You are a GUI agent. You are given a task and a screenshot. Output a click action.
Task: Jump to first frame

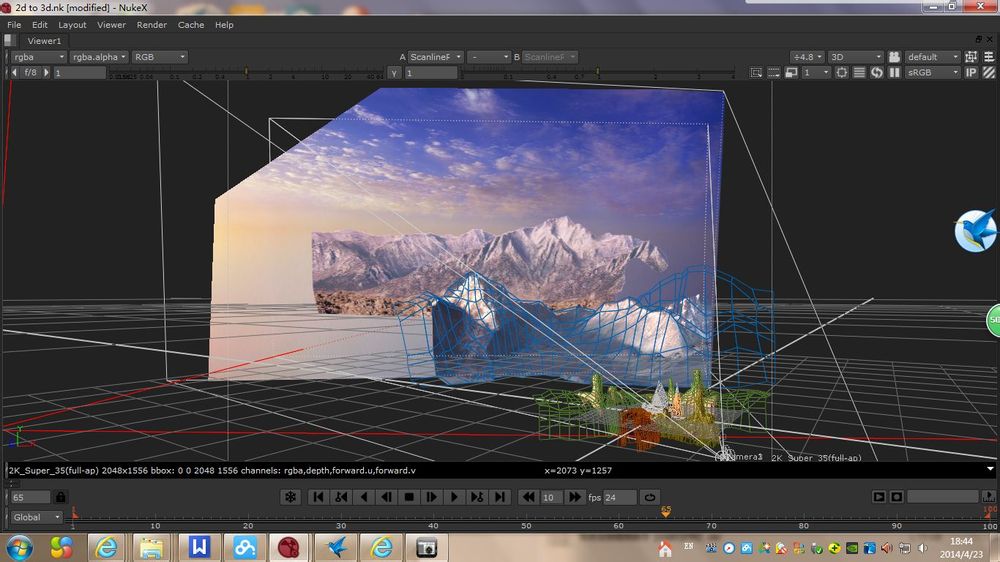(x=318, y=497)
